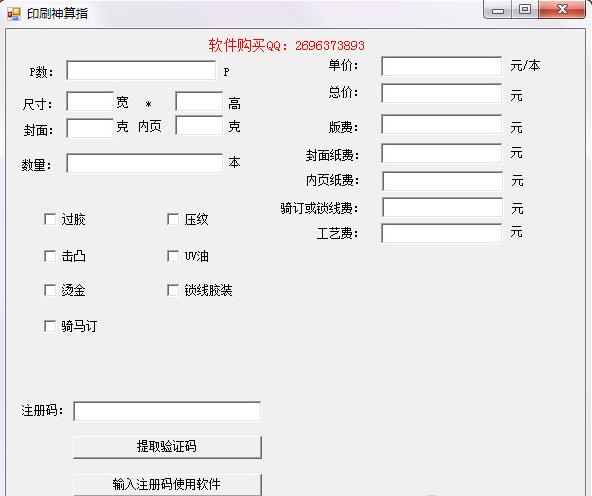Screen dimensions: 592x496
Task: Enable the 过胶 checkbox
Action: coord(50,219)
